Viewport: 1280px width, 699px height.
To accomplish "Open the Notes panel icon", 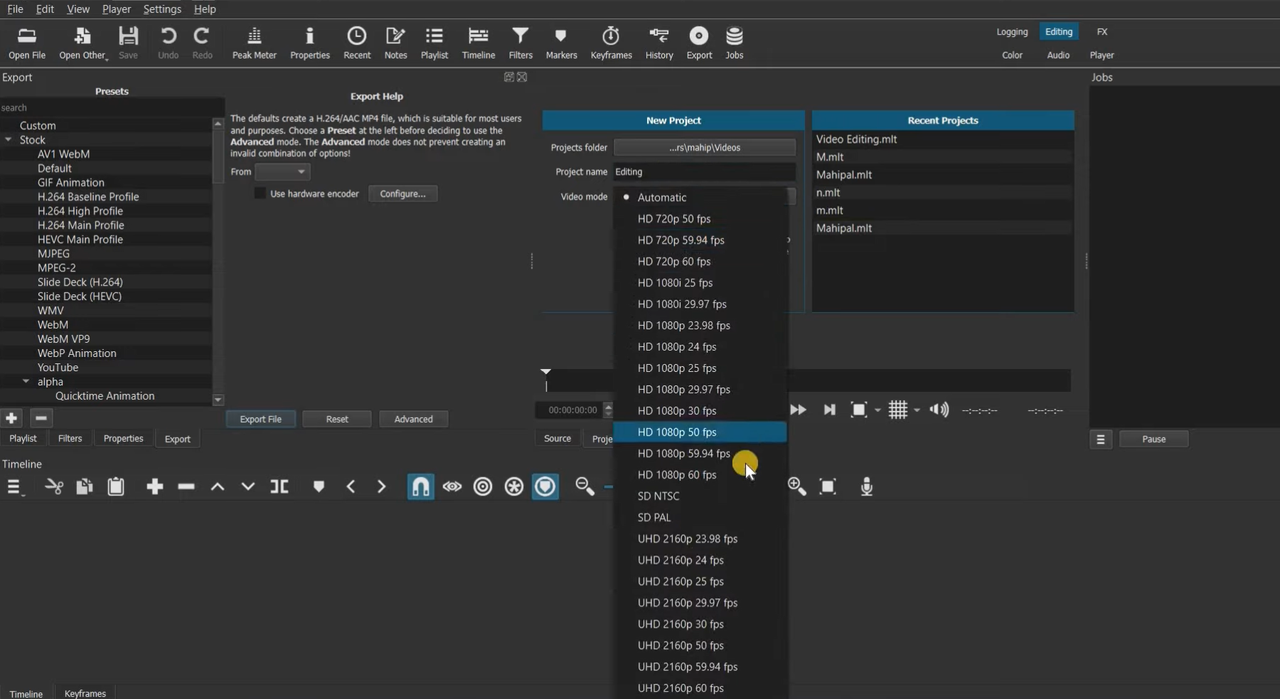I will 396,43.
